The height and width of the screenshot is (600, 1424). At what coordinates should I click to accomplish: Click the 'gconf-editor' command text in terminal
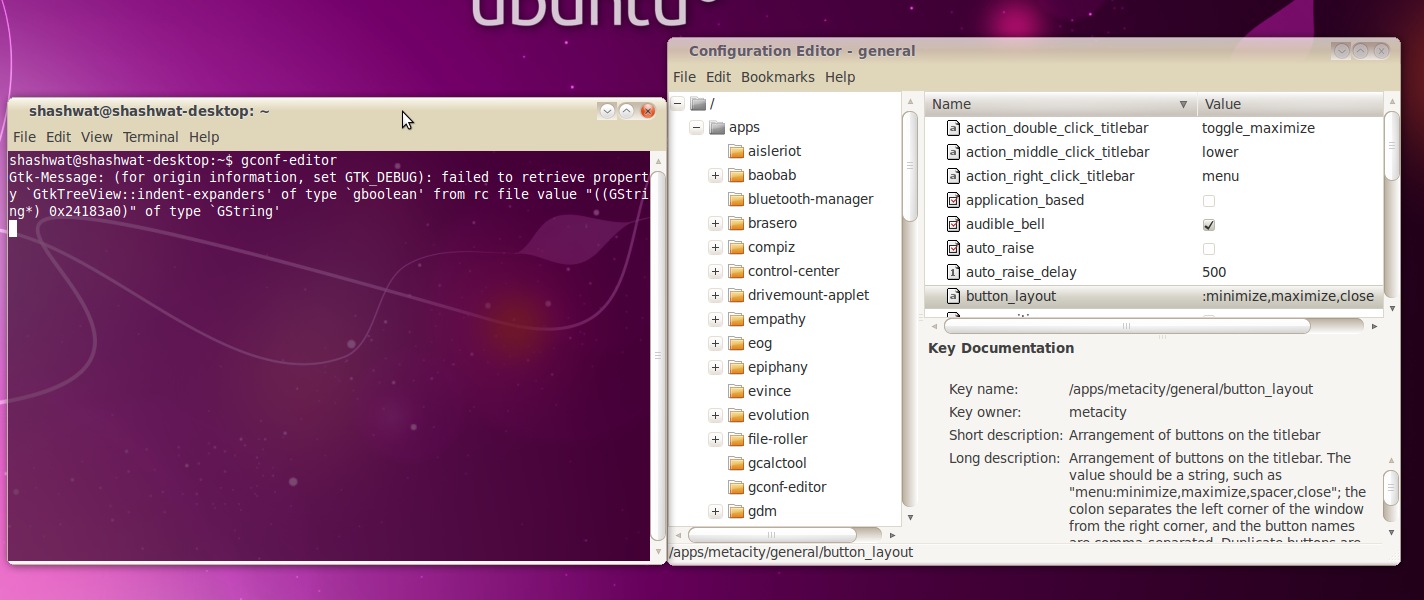288,160
